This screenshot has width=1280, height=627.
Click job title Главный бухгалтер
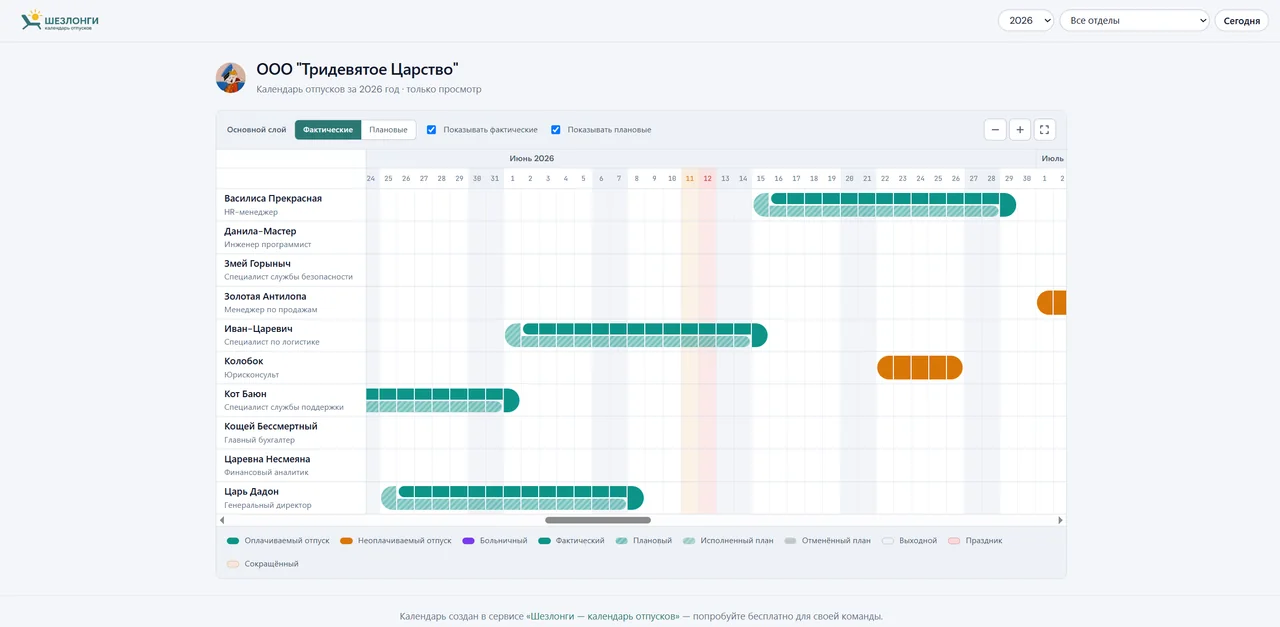pyautogui.click(x=260, y=440)
